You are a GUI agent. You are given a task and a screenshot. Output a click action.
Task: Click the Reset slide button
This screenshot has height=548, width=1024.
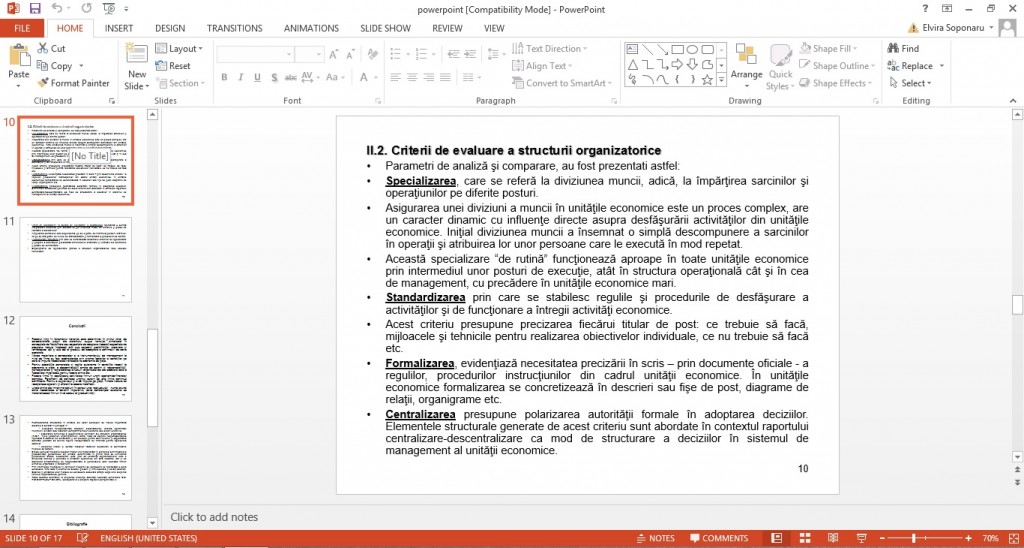tap(173, 66)
